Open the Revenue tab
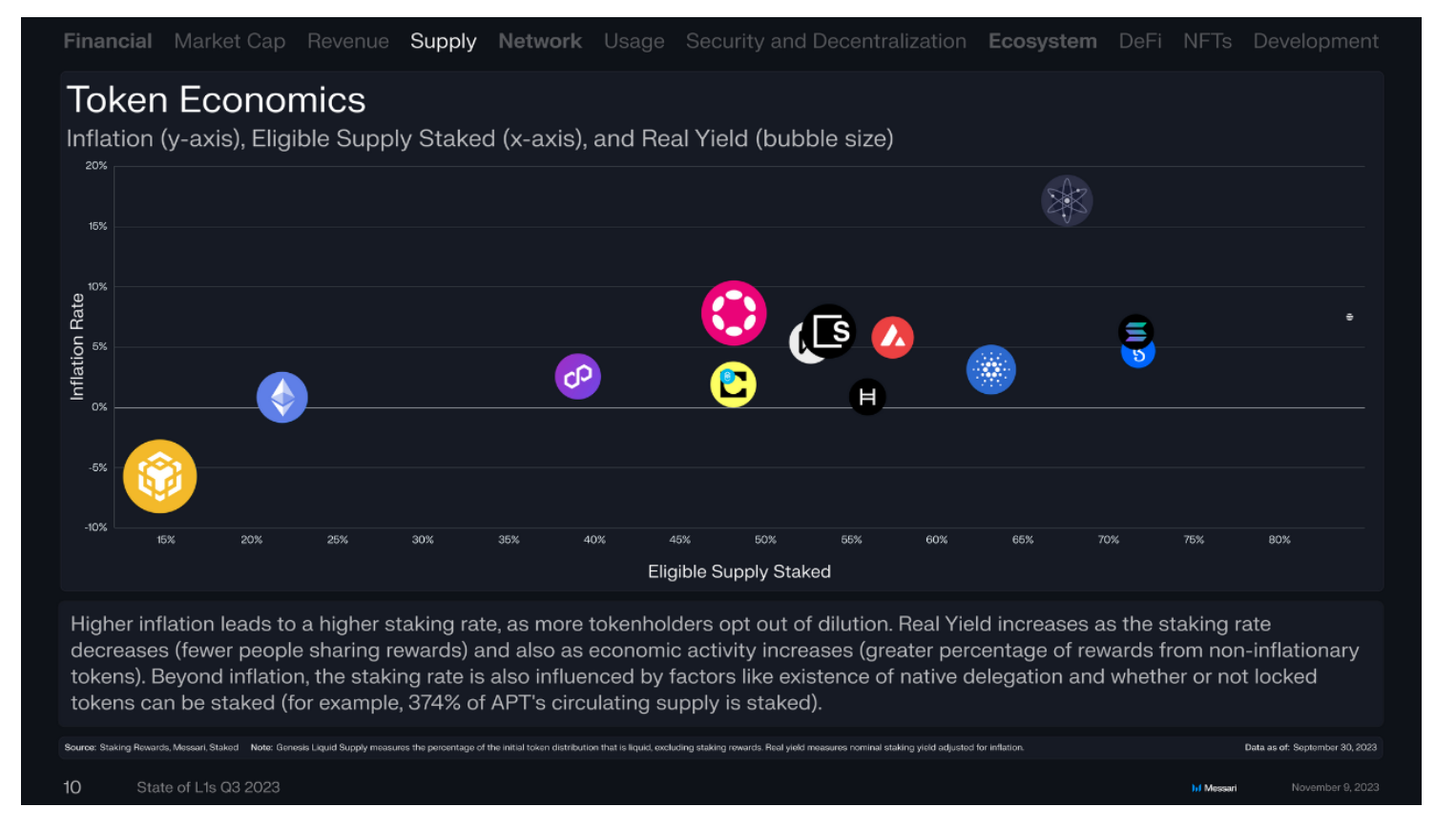 coord(348,41)
